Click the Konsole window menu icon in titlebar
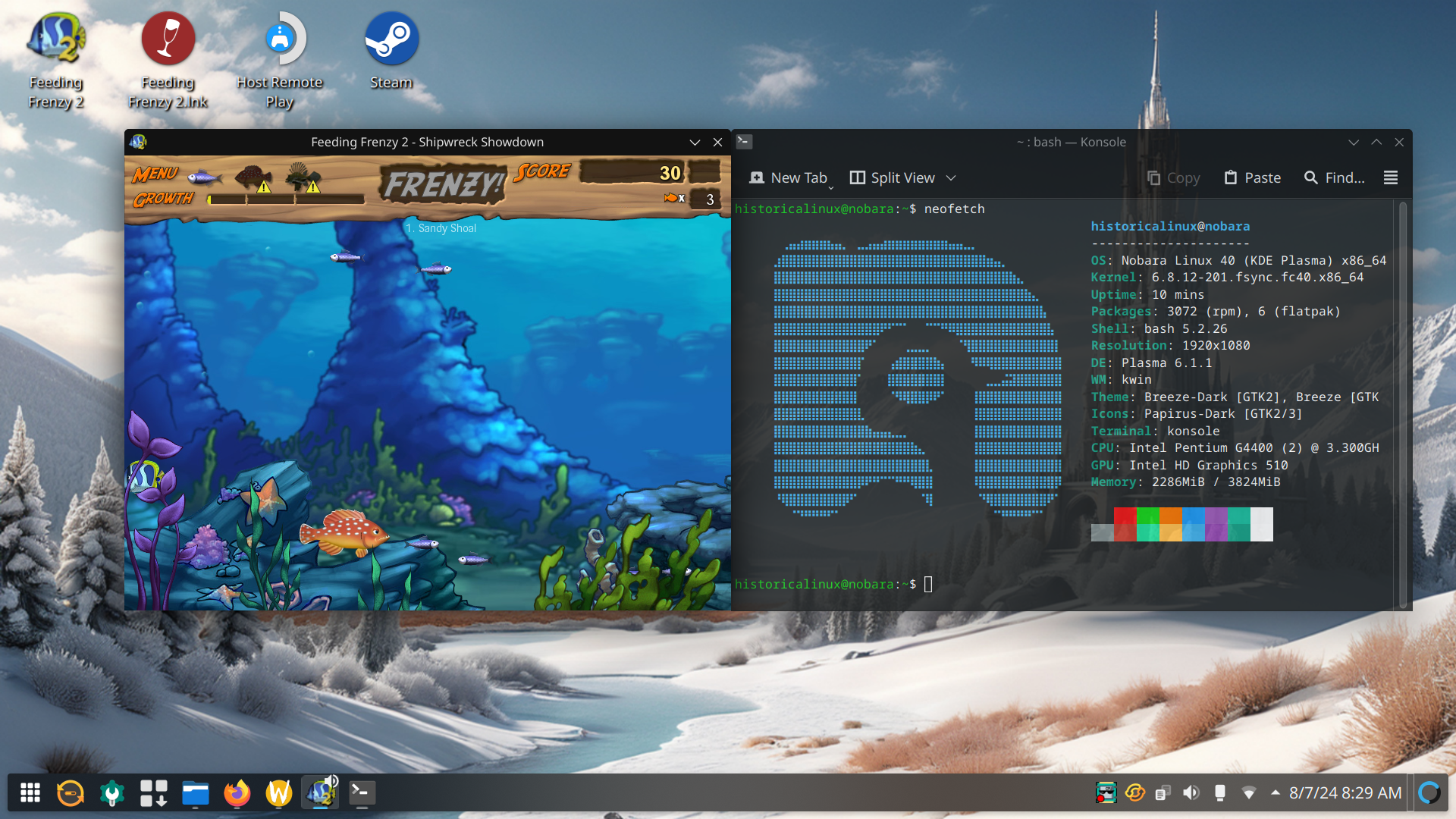Viewport: 1456px width, 819px height. click(744, 141)
